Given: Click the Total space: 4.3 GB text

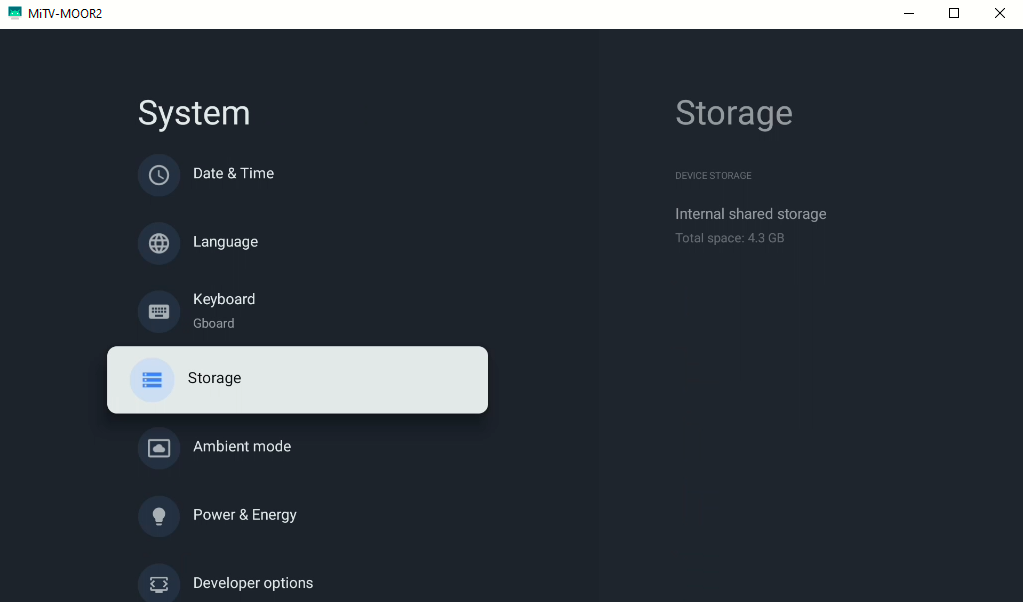Looking at the screenshot, I should pos(729,238).
